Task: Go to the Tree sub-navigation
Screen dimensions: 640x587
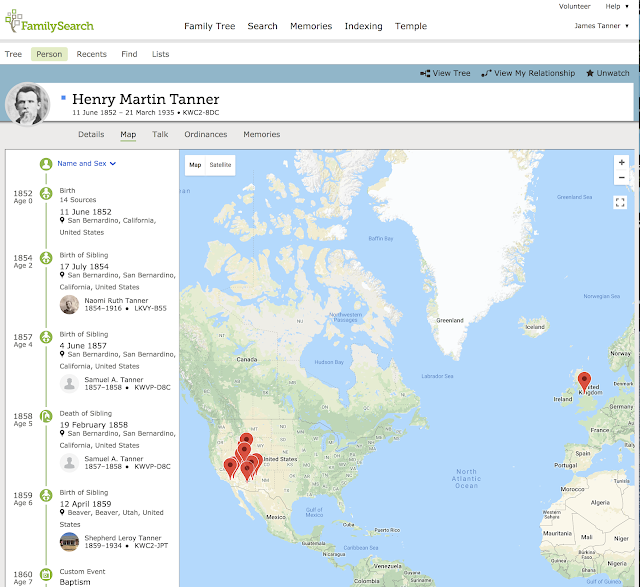Action: [13, 54]
